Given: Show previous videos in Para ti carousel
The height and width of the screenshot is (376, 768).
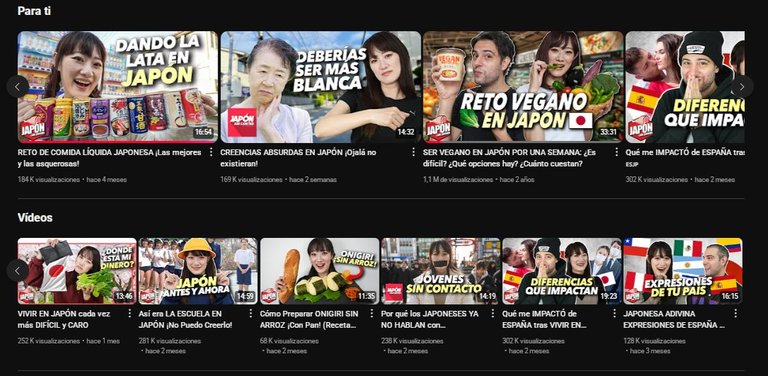Looking at the screenshot, I should coord(18,87).
